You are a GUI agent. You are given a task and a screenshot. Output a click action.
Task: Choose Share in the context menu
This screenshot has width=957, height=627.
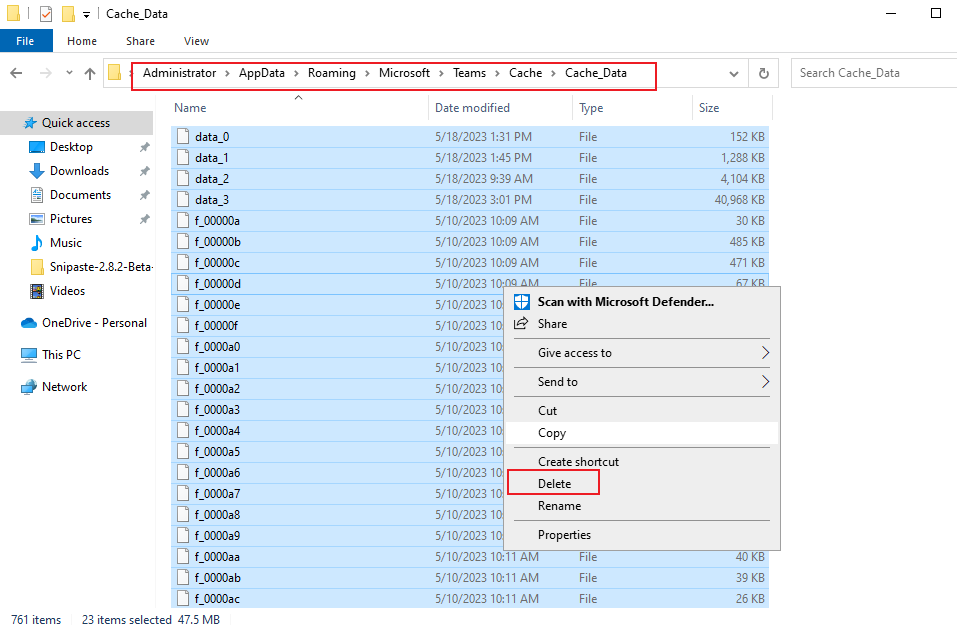tap(642, 324)
